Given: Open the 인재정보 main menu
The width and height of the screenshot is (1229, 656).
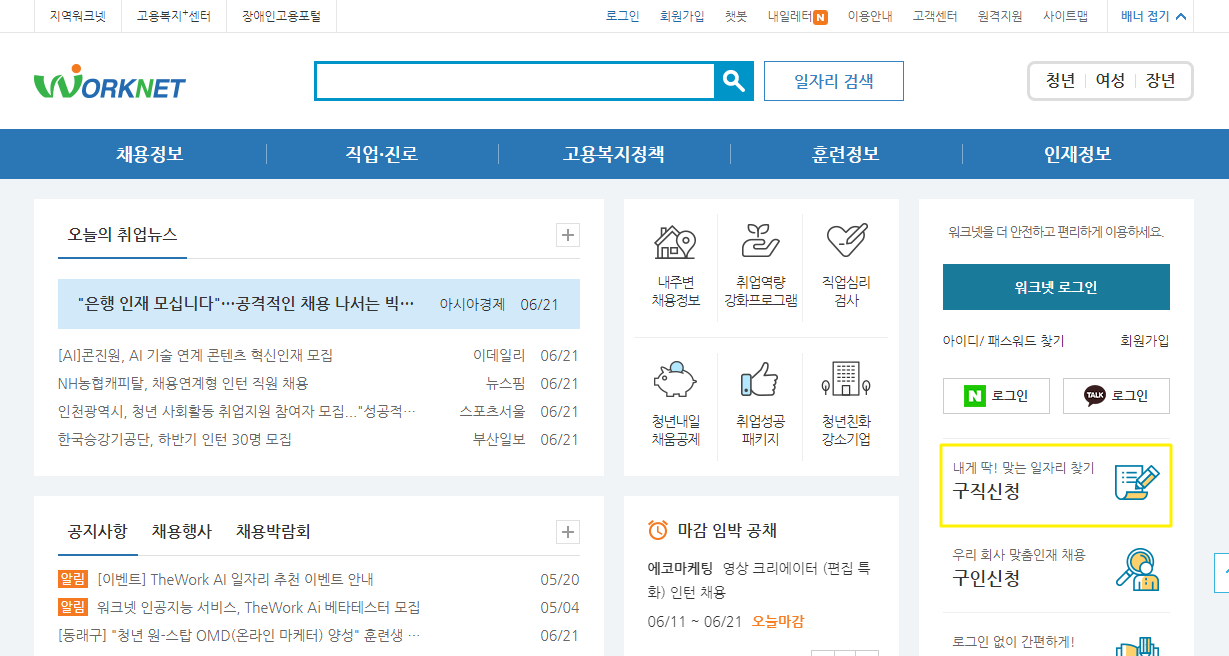Looking at the screenshot, I should (x=1078, y=154).
